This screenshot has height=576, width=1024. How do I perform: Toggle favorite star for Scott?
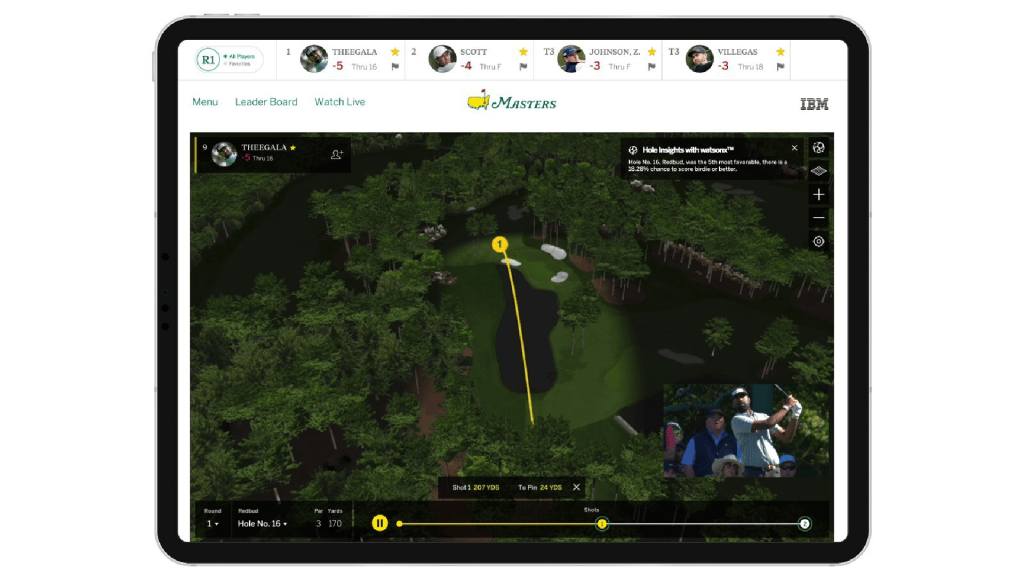[523, 52]
